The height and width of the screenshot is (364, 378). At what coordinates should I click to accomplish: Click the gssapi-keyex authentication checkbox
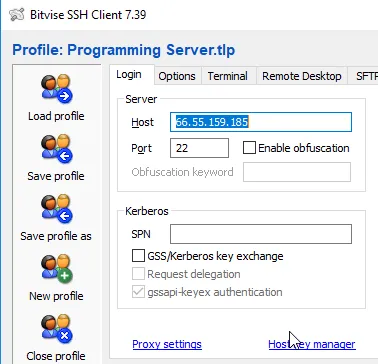pyautogui.click(x=138, y=292)
